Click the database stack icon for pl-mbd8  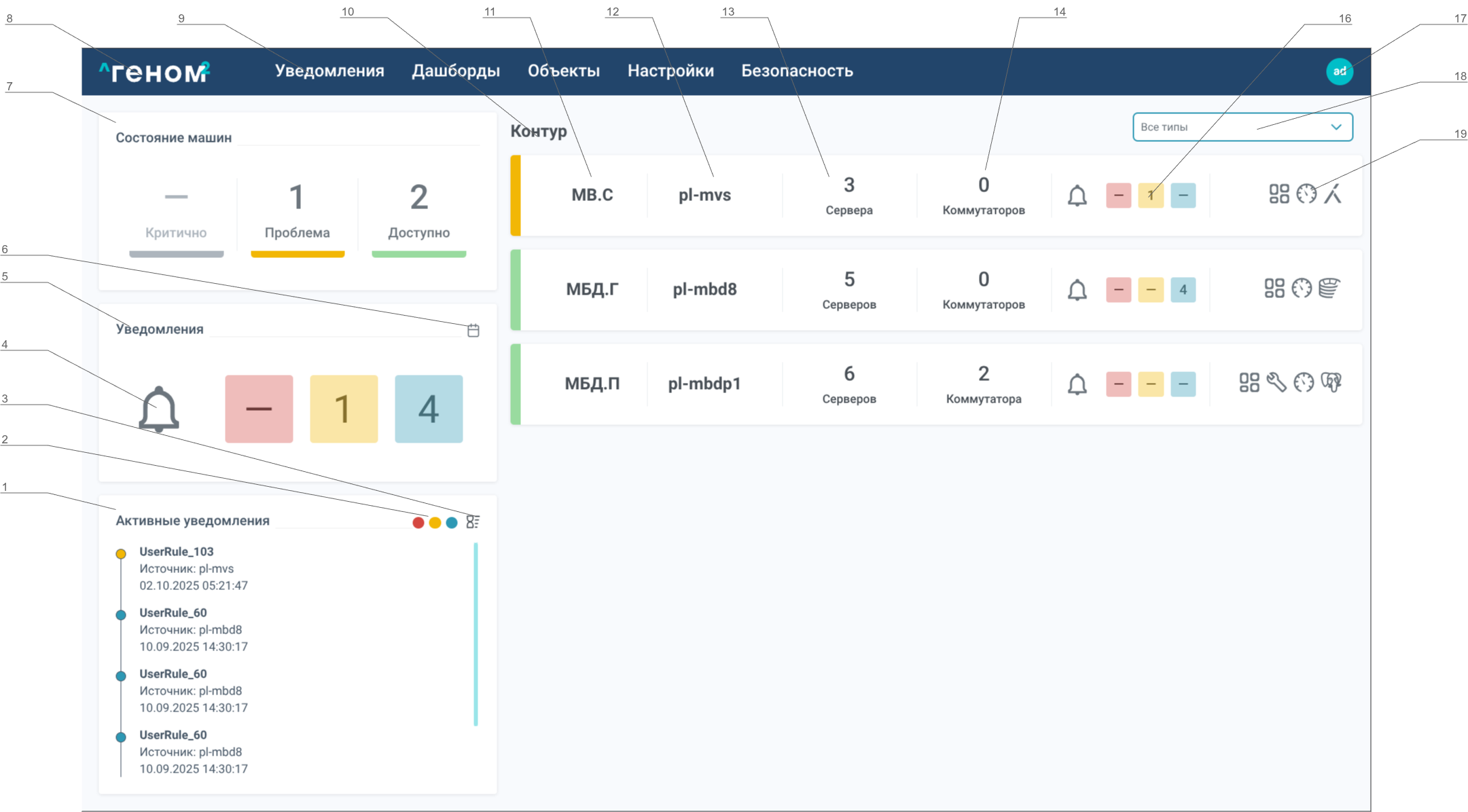coord(1330,289)
